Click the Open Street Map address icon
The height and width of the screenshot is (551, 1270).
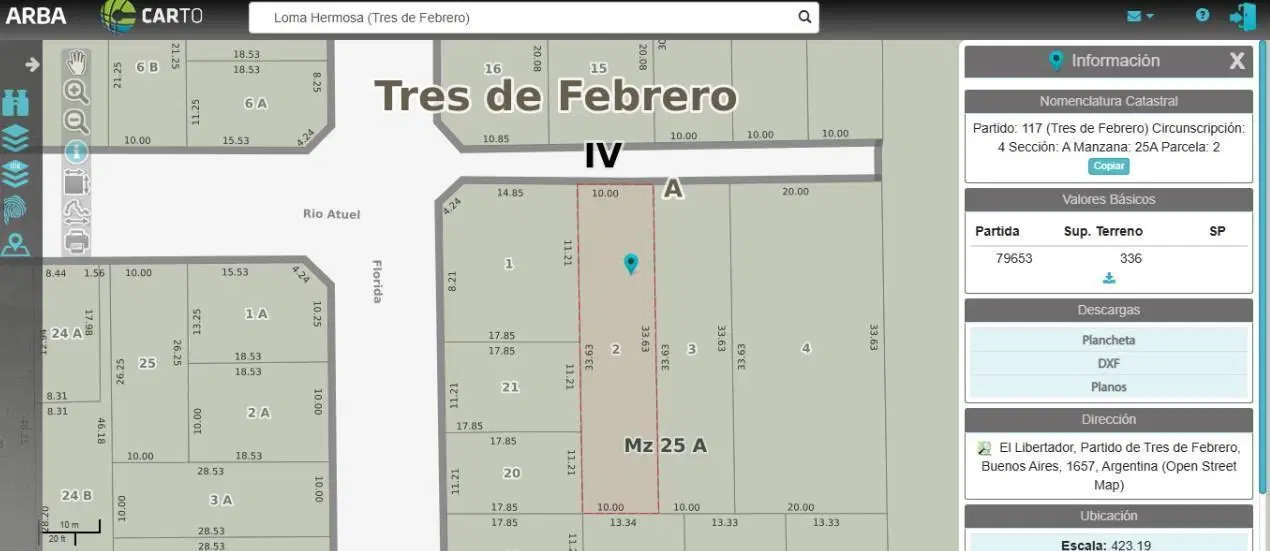pos(984,448)
